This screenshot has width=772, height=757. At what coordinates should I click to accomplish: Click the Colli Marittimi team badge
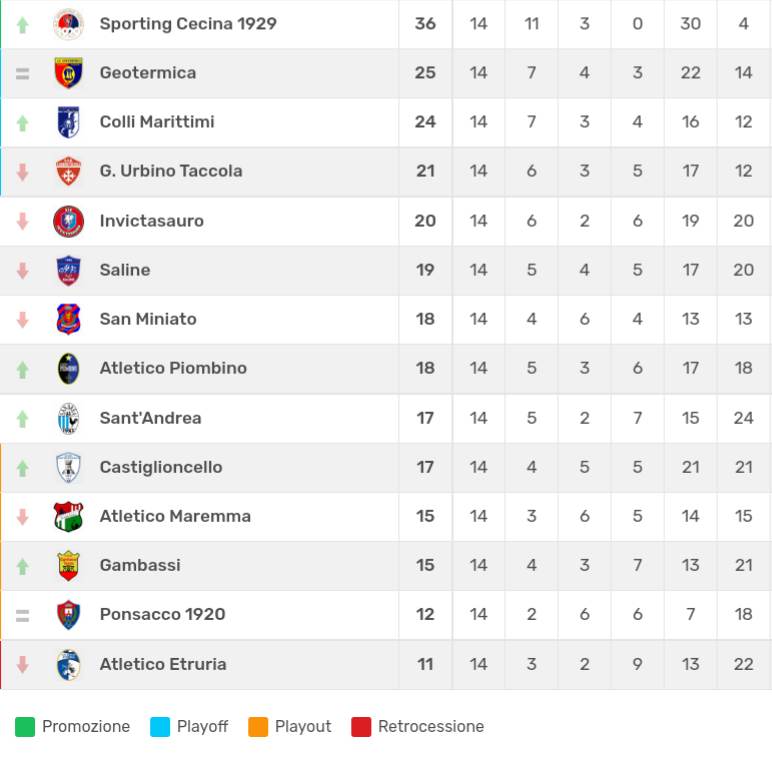(68, 122)
